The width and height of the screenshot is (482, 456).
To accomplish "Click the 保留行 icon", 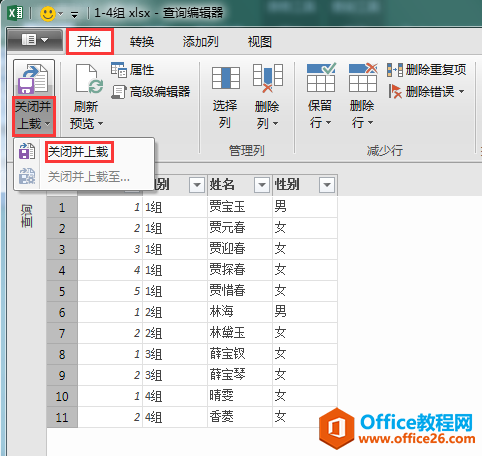I will 321,77.
